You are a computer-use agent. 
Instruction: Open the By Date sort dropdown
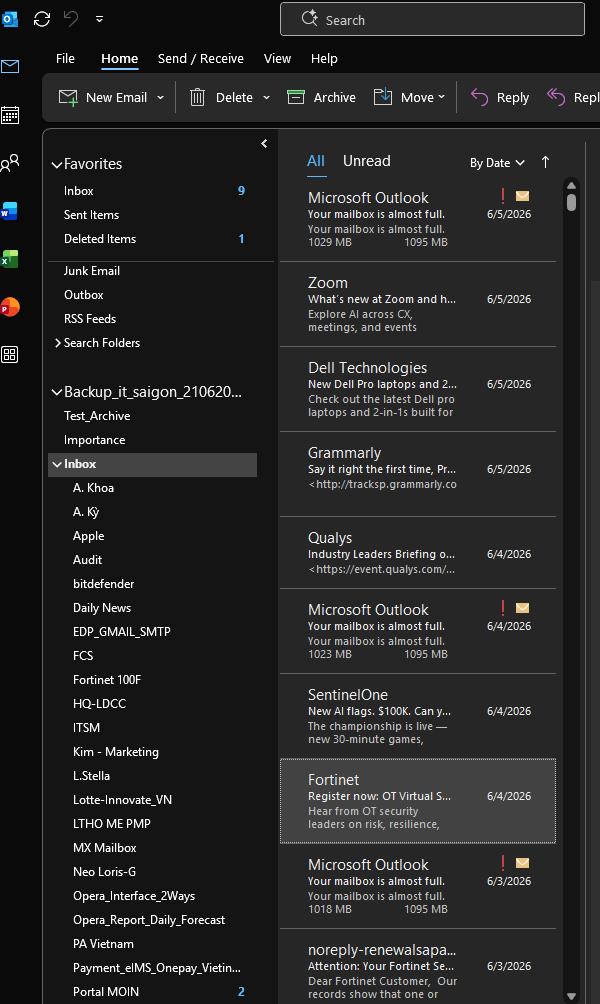498,163
